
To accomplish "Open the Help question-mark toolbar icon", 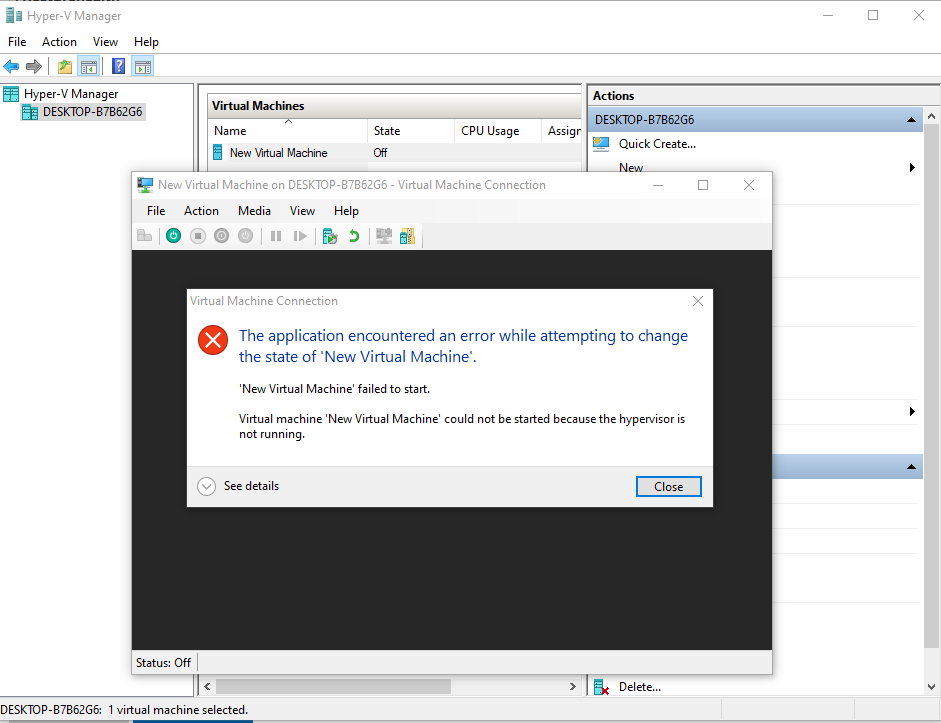I will click(119, 66).
